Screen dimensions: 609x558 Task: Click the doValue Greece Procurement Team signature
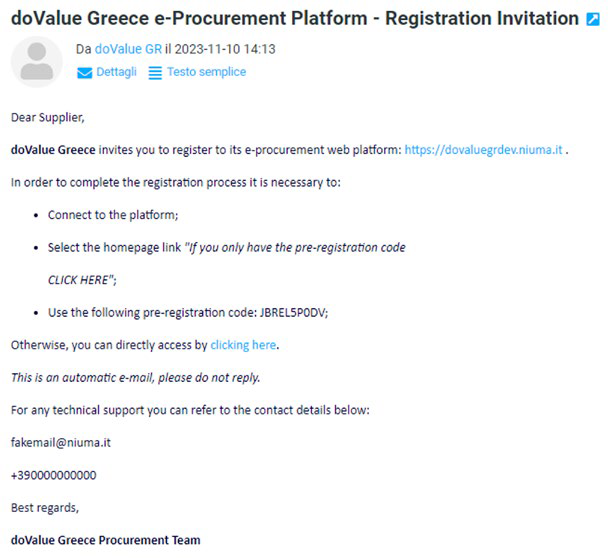click(x=105, y=540)
